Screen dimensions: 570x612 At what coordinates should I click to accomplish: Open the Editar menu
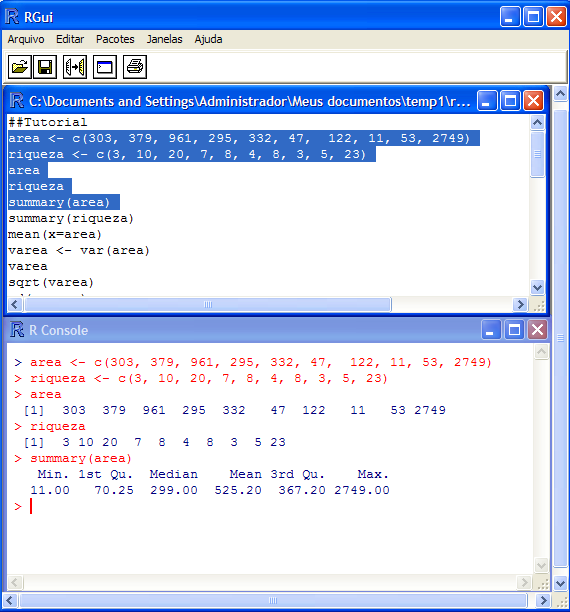70,39
